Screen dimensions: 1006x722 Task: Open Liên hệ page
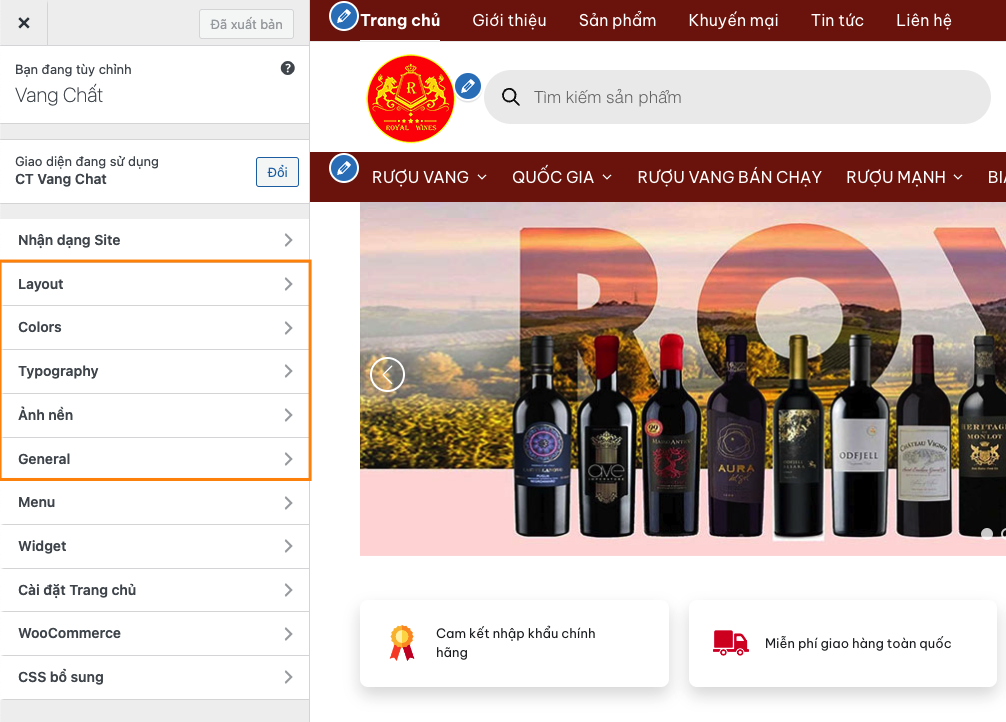pyautogui.click(x=923, y=21)
